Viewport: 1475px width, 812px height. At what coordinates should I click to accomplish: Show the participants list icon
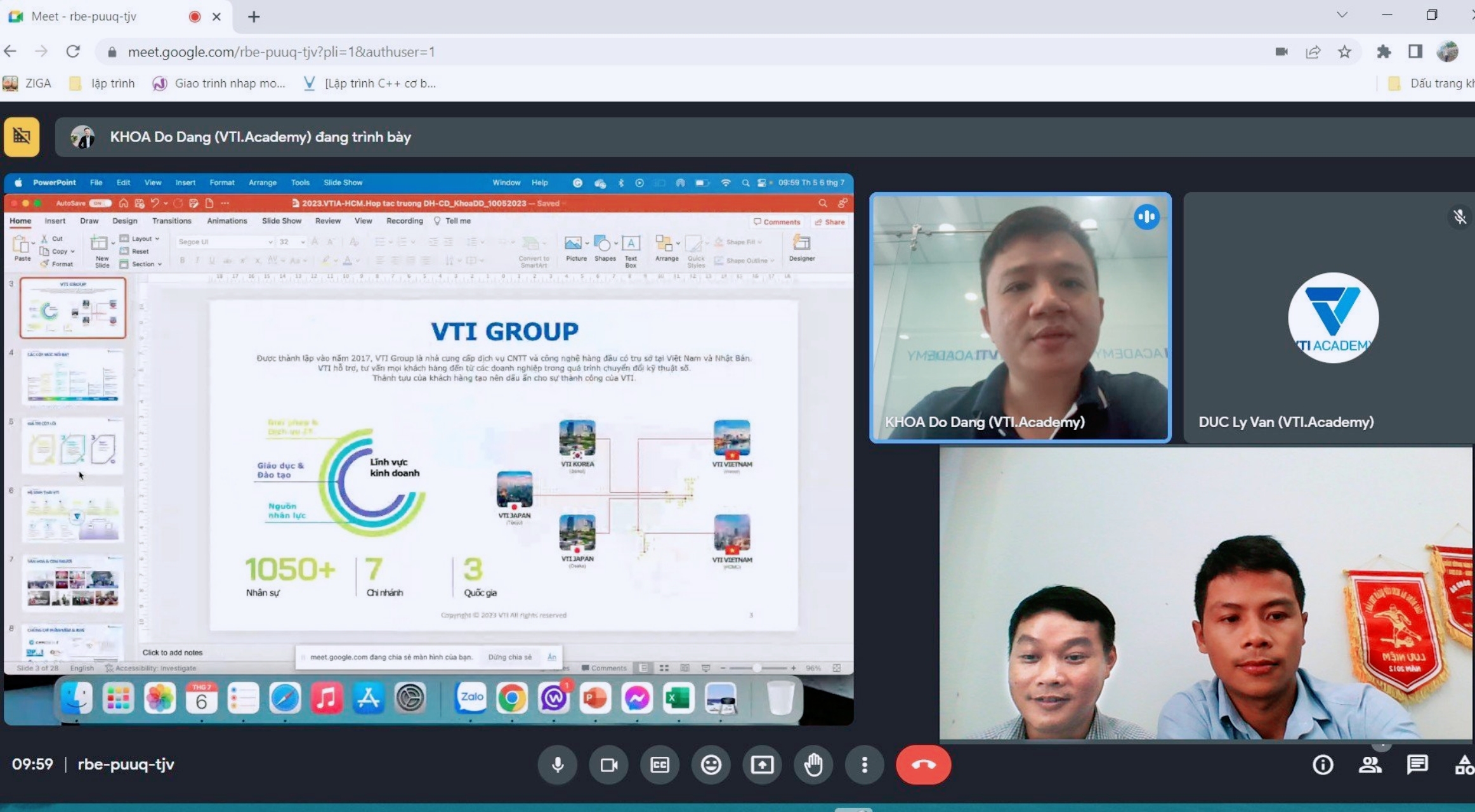pos(1370,765)
